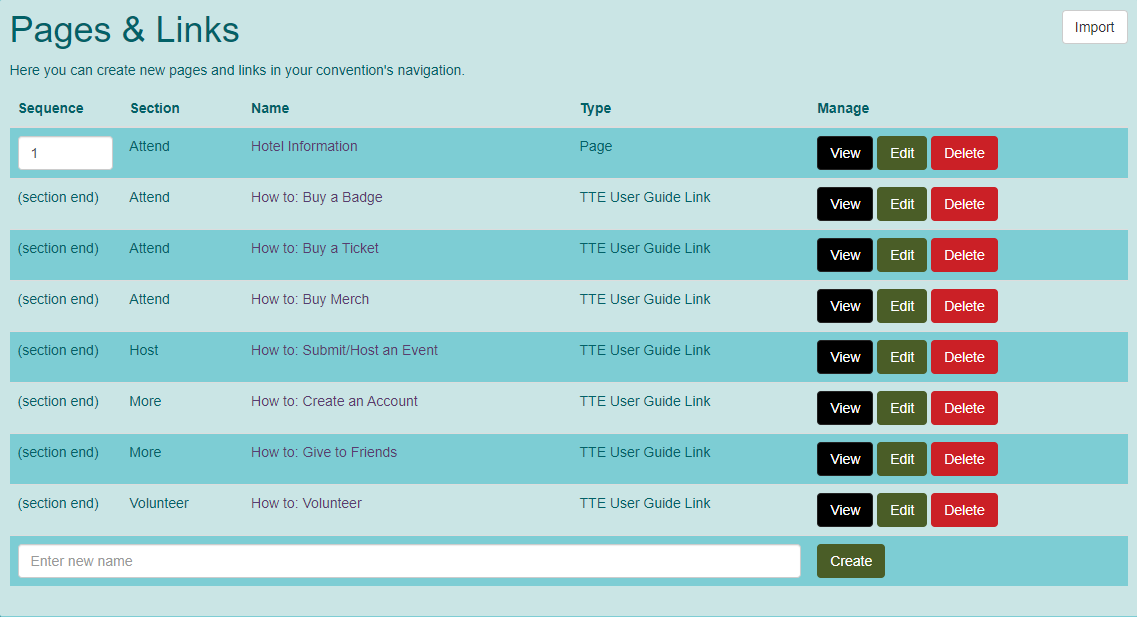The width and height of the screenshot is (1137, 617).
Task: Delete the Create an Account entry
Action: (x=964, y=408)
